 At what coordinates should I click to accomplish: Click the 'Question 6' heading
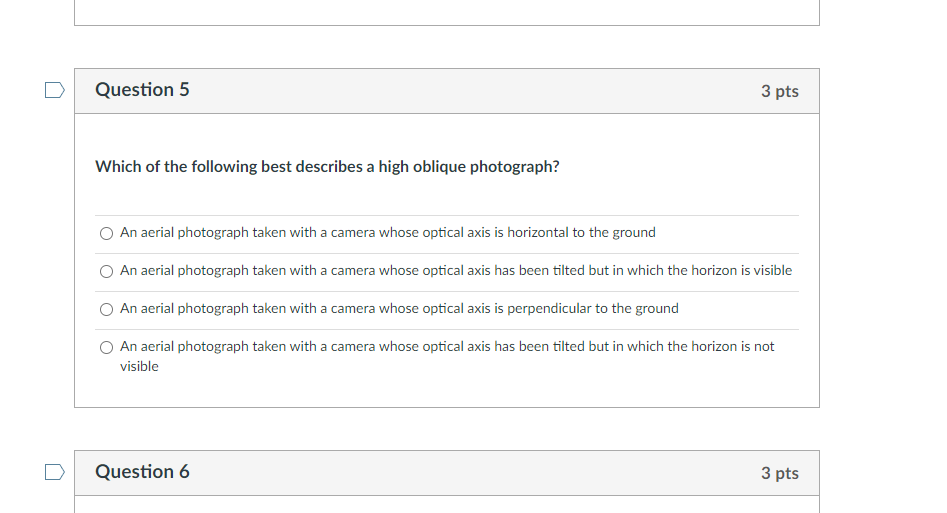142,472
